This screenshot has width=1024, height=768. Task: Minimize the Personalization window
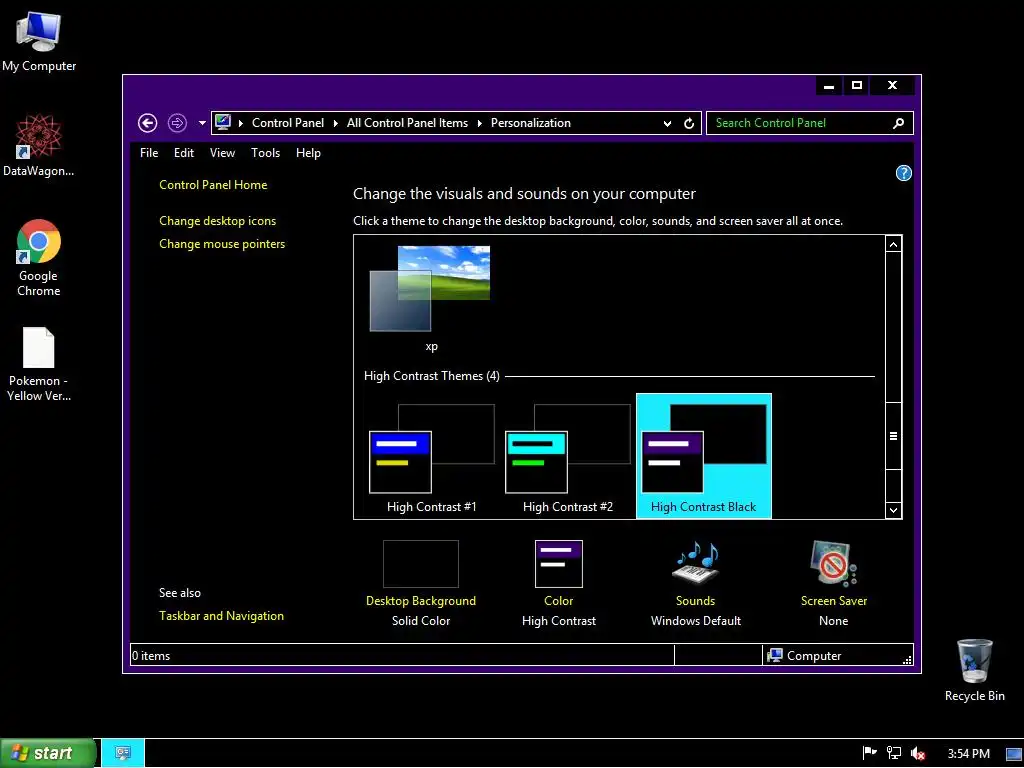(829, 86)
